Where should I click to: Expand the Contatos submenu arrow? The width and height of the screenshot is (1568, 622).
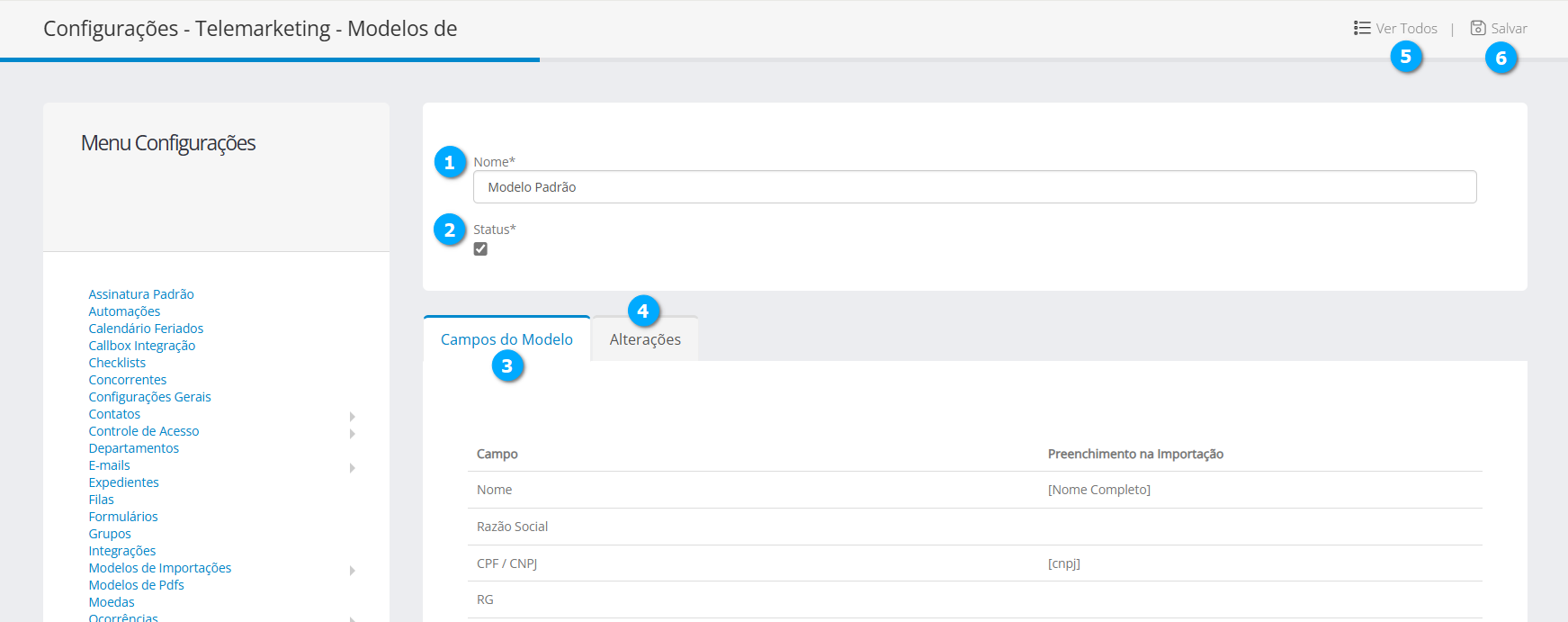click(352, 417)
